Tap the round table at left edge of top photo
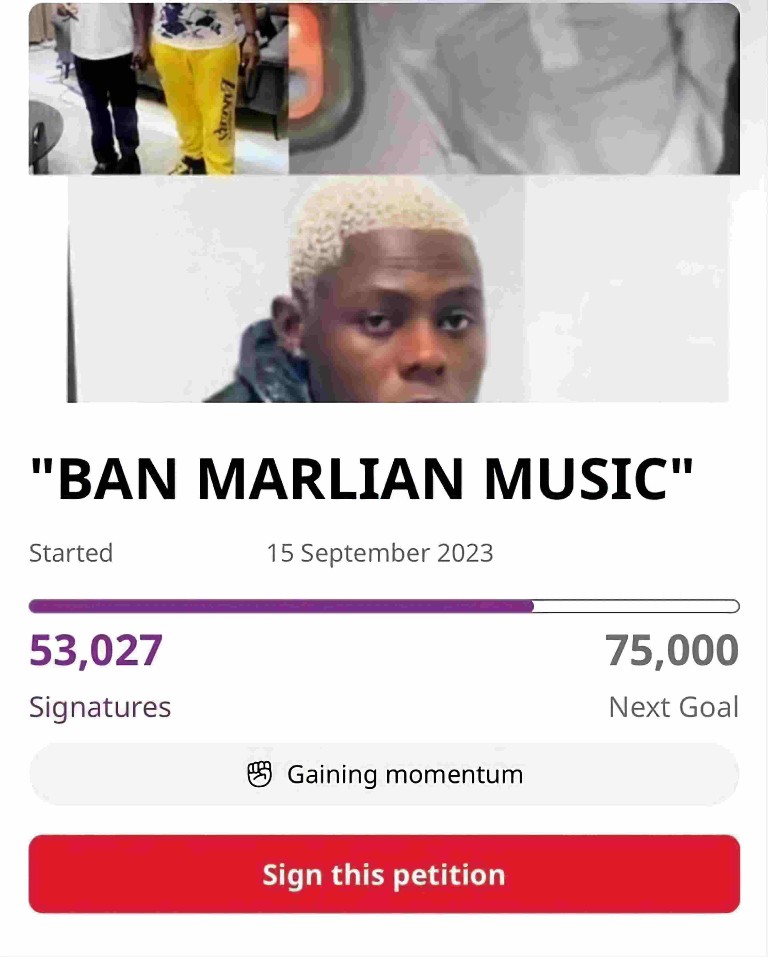 pos(44,131)
